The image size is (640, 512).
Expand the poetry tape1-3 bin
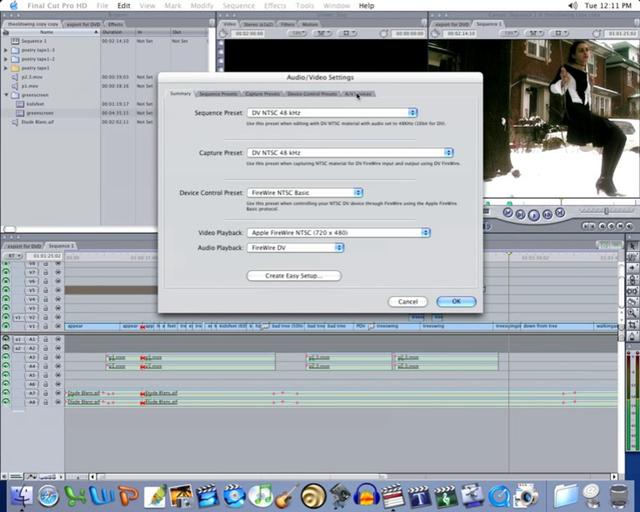(6, 50)
